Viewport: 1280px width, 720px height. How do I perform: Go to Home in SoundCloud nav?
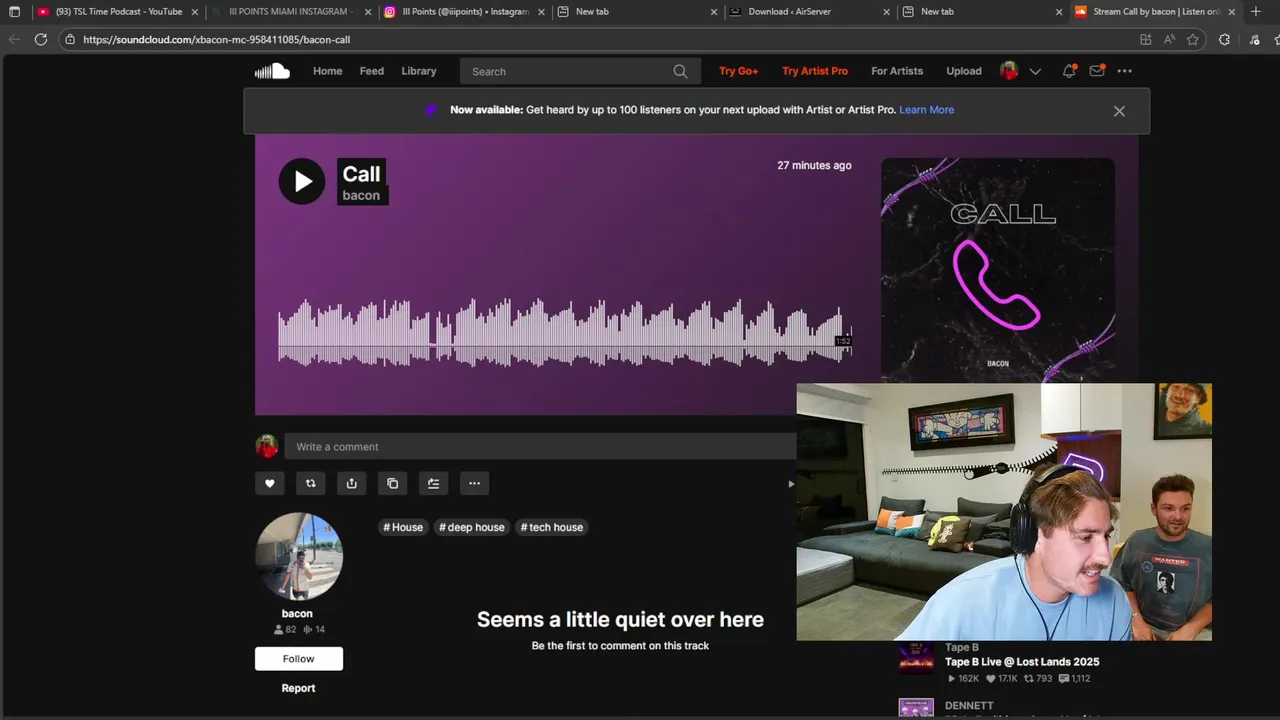(327, 71)
